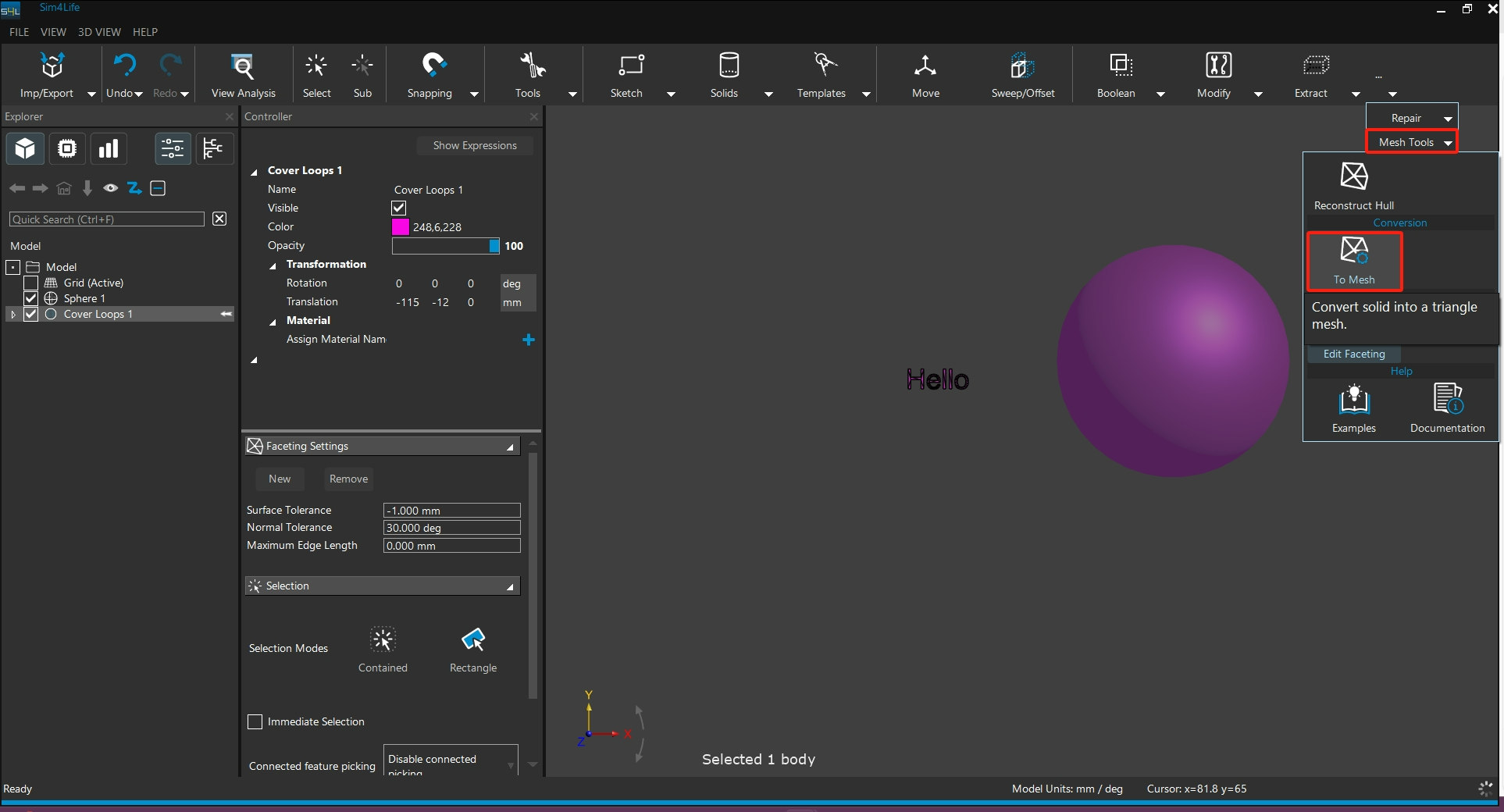Open the FILE menu

(x=19, y=32)
